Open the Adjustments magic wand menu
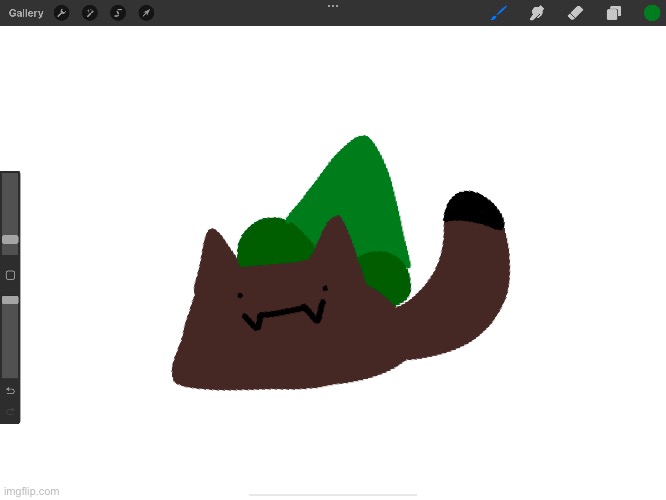 tap(90, 13)
